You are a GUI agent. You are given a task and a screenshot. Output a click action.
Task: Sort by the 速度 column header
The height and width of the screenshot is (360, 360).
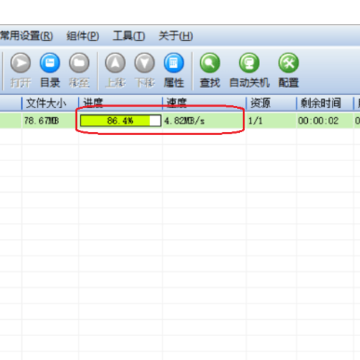point(204,103)
